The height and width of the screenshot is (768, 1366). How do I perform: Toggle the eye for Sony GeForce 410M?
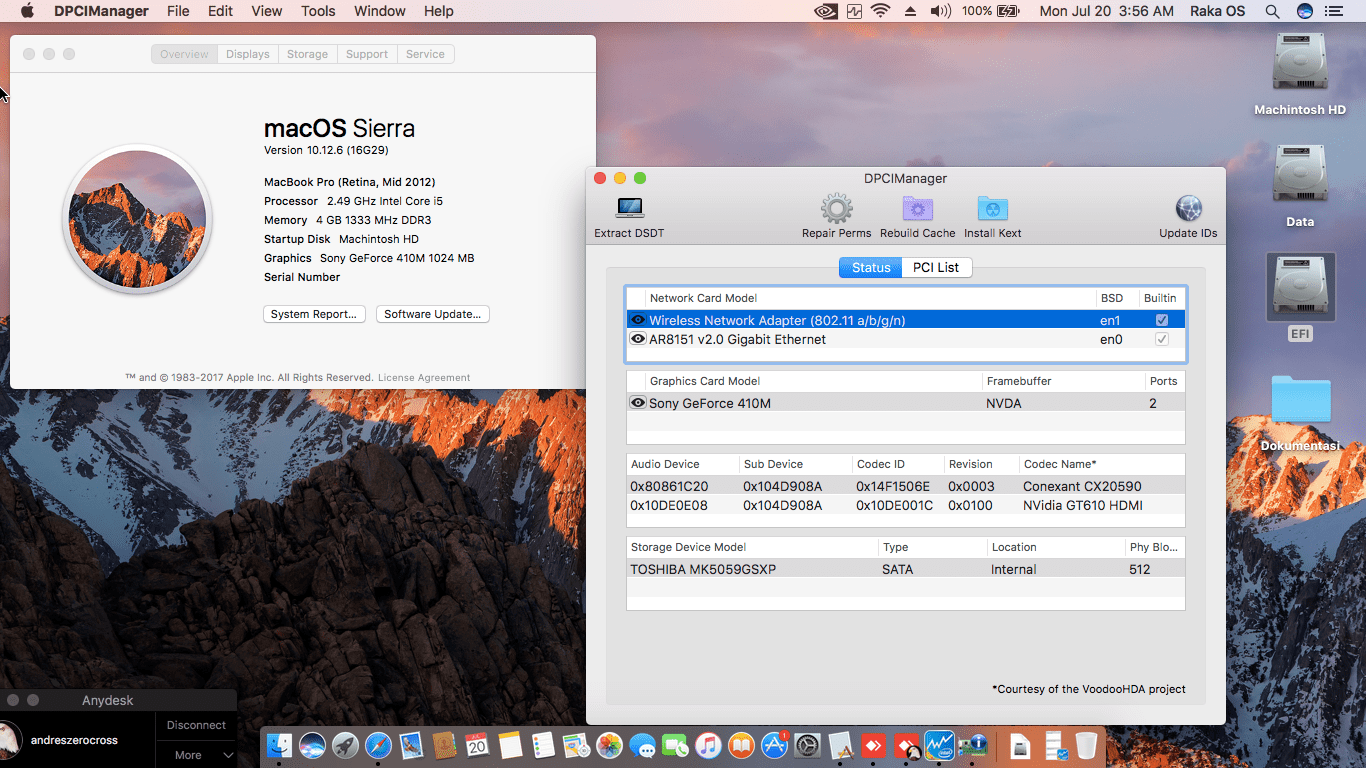638,403
